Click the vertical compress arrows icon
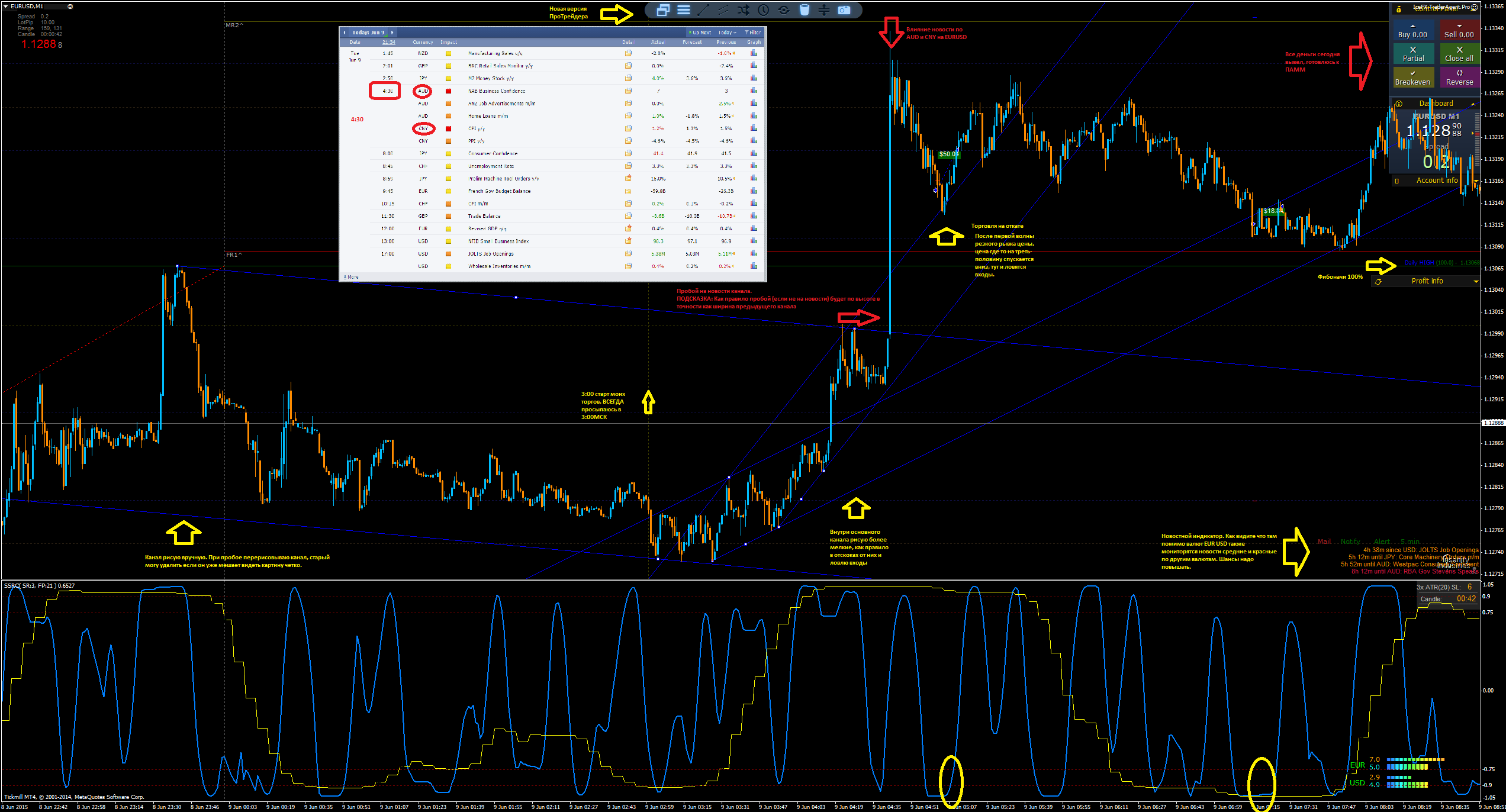The image size is (1506, 812). [824, 10]
